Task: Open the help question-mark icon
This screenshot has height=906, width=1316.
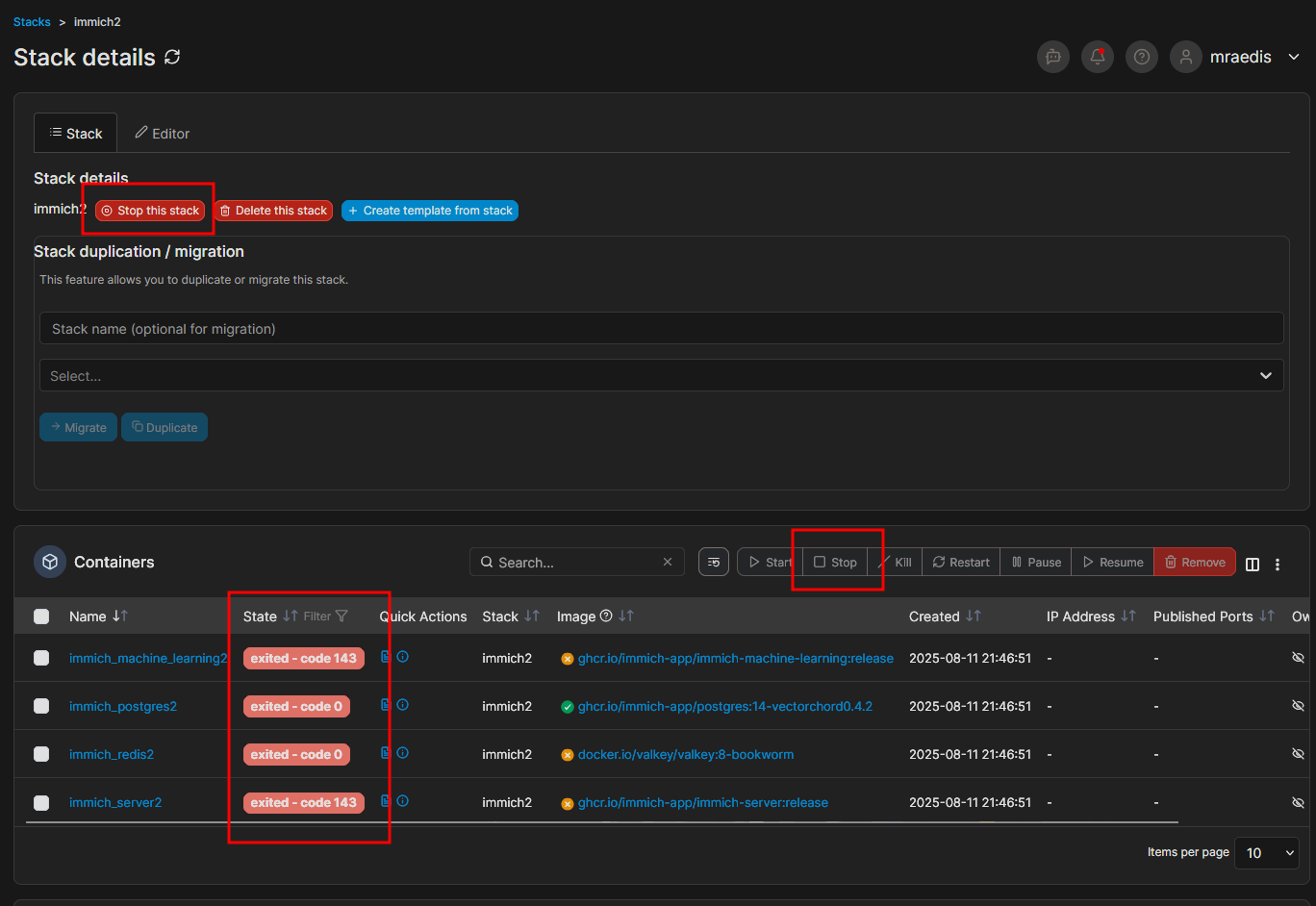Action: (x=1142, y=57)
